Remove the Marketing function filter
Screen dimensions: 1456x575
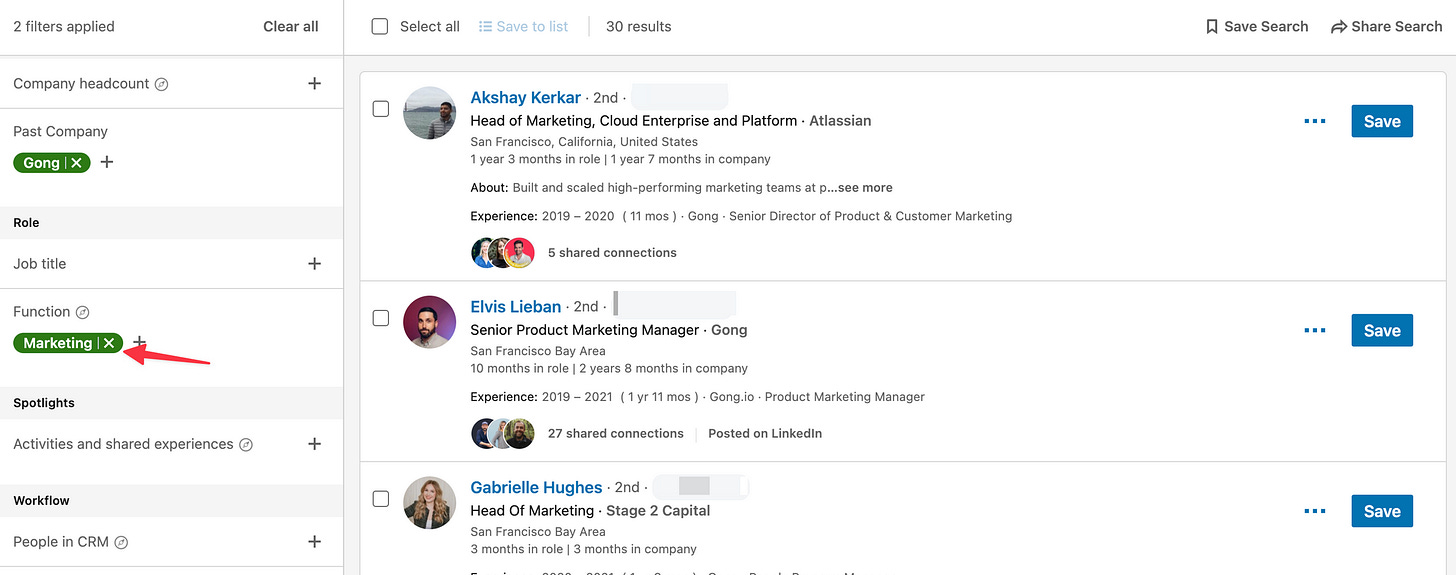[109, 343]
